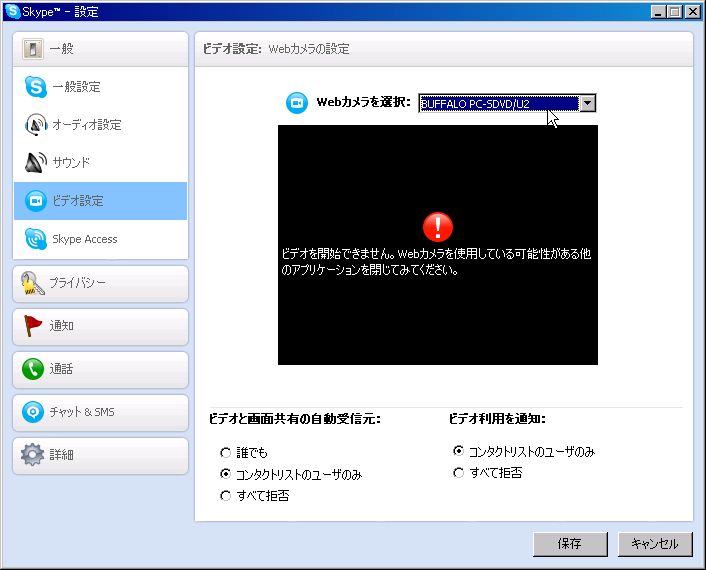Click the Skype Access wifi icon
Screen dimensions: 706x570
[x=36, y=239]
